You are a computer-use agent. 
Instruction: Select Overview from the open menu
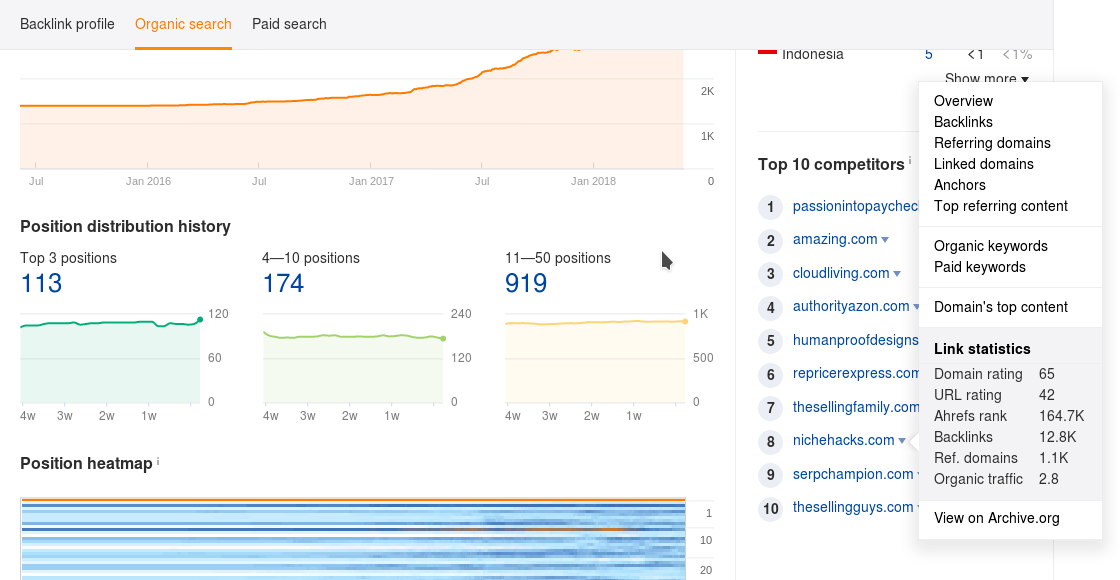[x=963, y=100]
